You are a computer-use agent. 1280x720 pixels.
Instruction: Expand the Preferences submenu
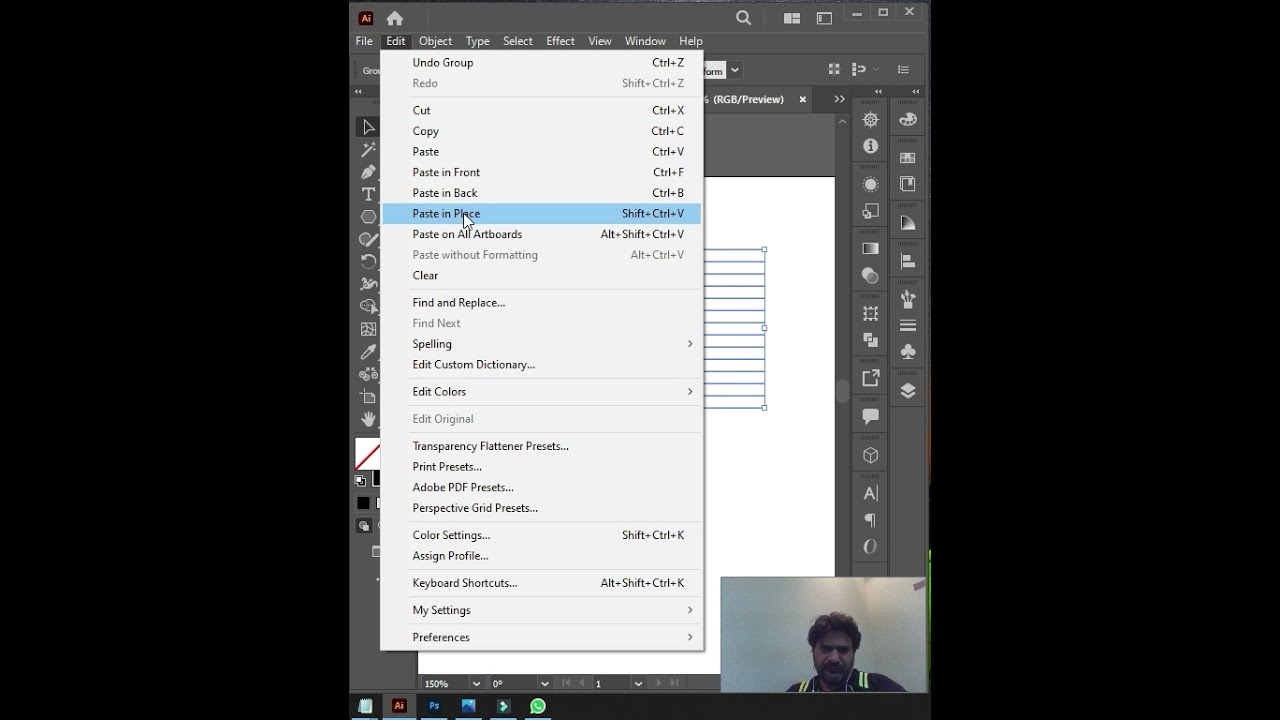click(542, 637)
